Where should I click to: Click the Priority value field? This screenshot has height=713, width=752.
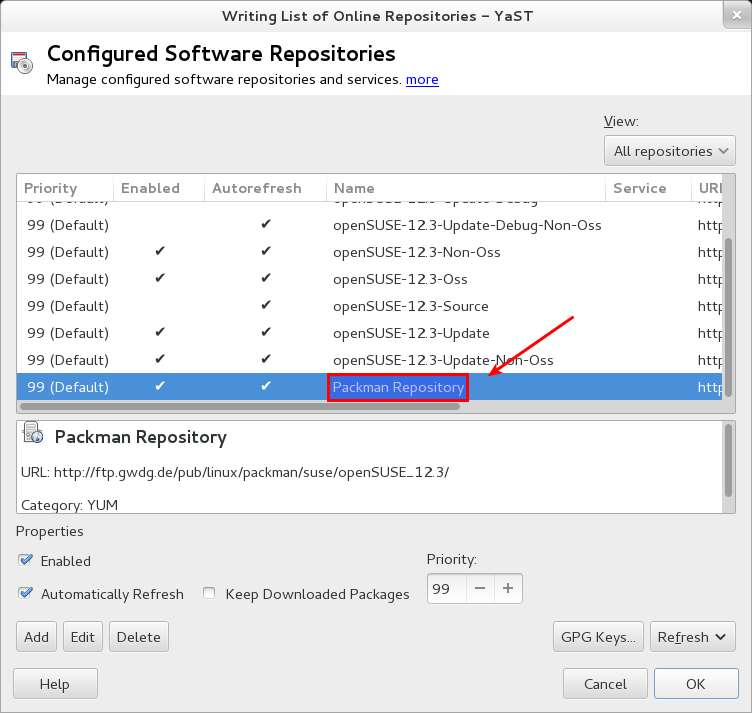[446, 588]
